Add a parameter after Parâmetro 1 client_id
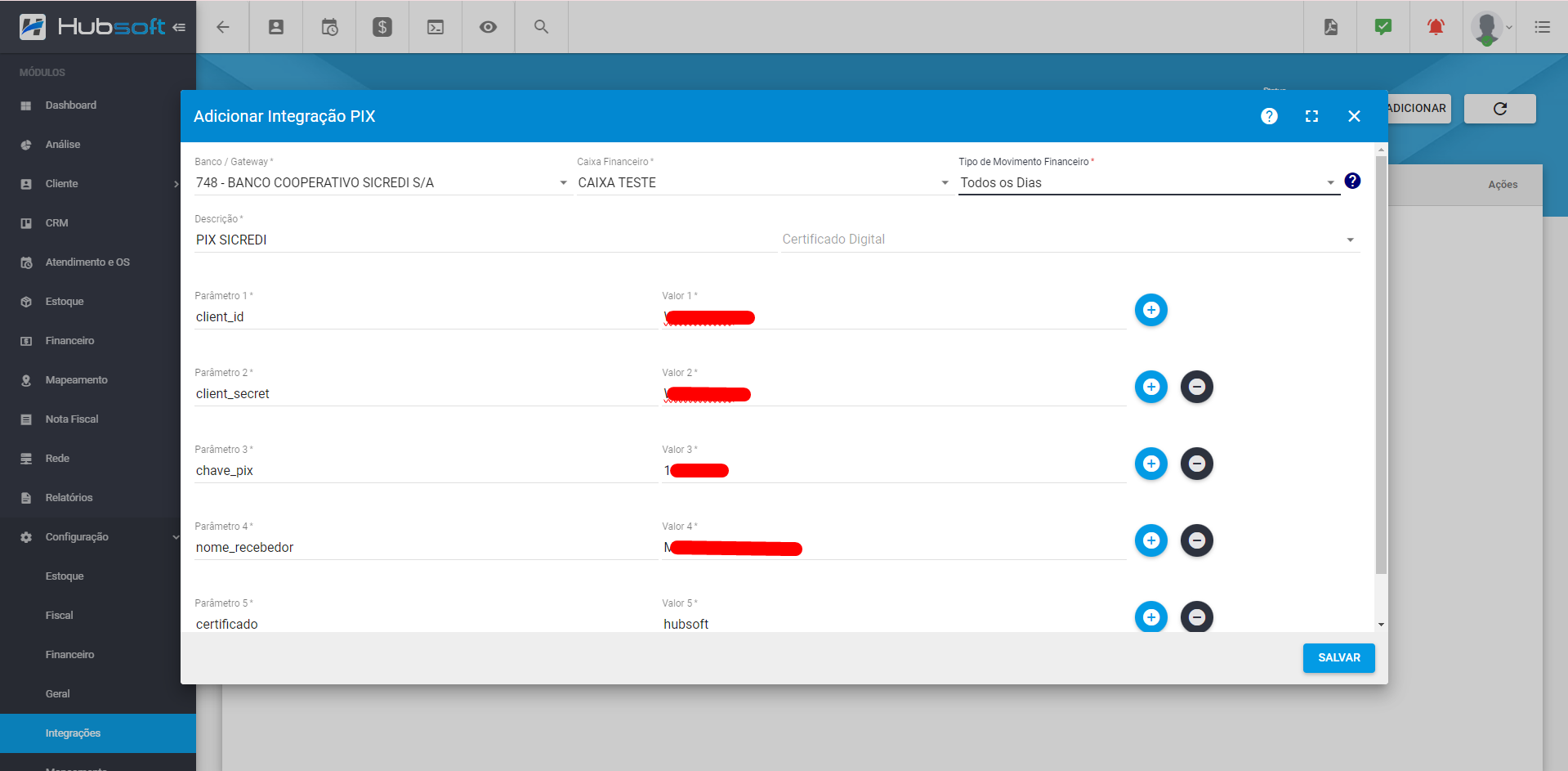The width and height of the screenshot is (1568, 771). (x=1150, y=310)
